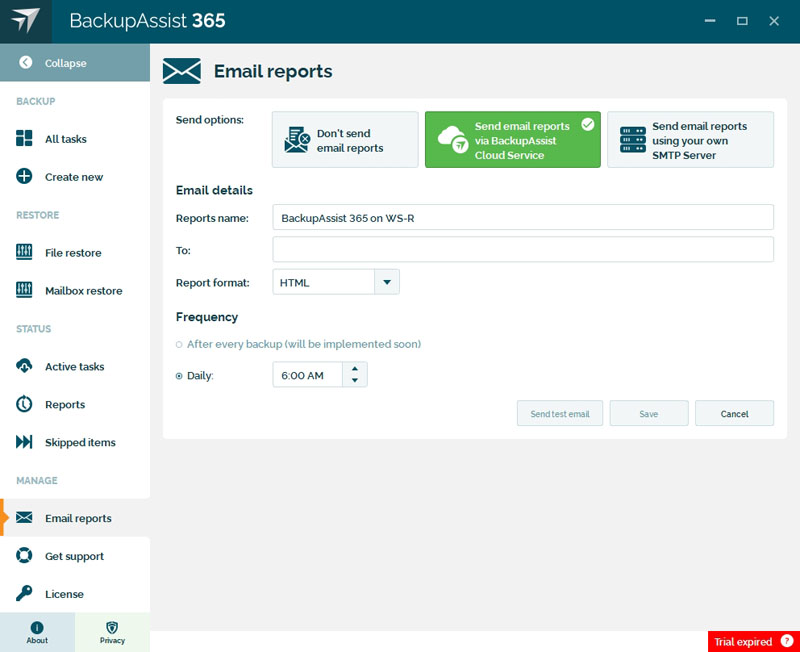Image resolution: width=800 pixels, height=652 pixels.
Task: Click the License key icon
Action: [x=24, y=593]
